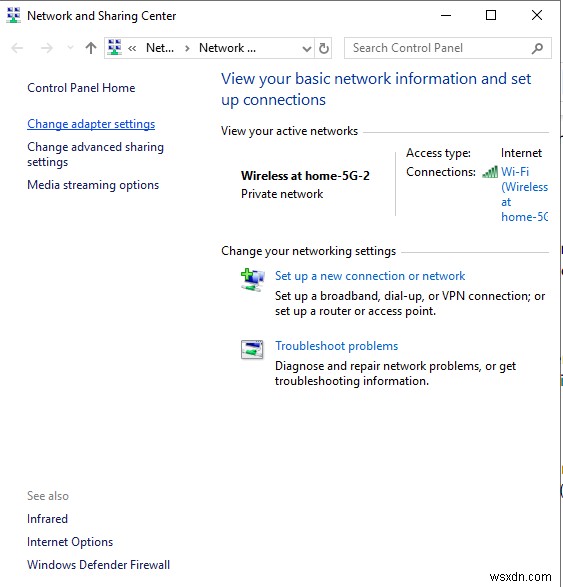
Task: Click the Search Control Panel field
Action: (x=447, y=48)
